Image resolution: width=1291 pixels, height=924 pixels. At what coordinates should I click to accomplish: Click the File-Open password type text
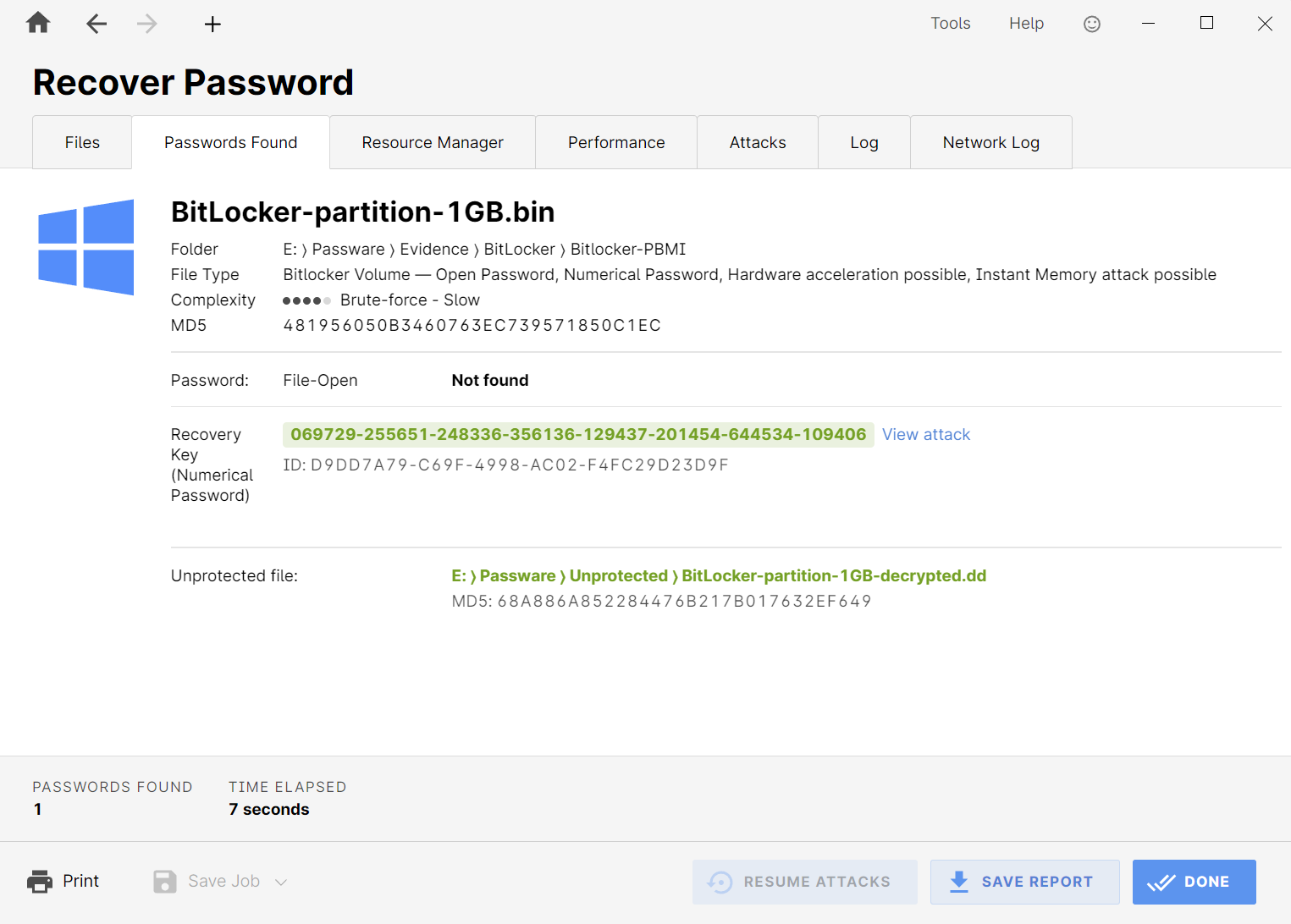(320, 380)
